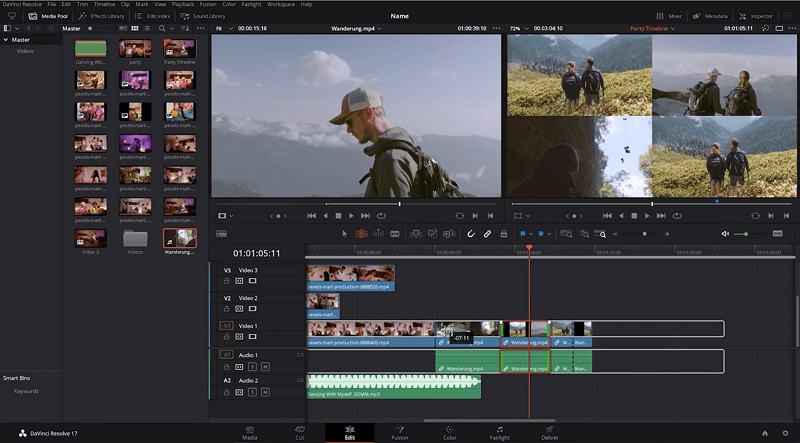Open the Effects Library panel
The height and width of the screenshot is (443, 800).
101,16
